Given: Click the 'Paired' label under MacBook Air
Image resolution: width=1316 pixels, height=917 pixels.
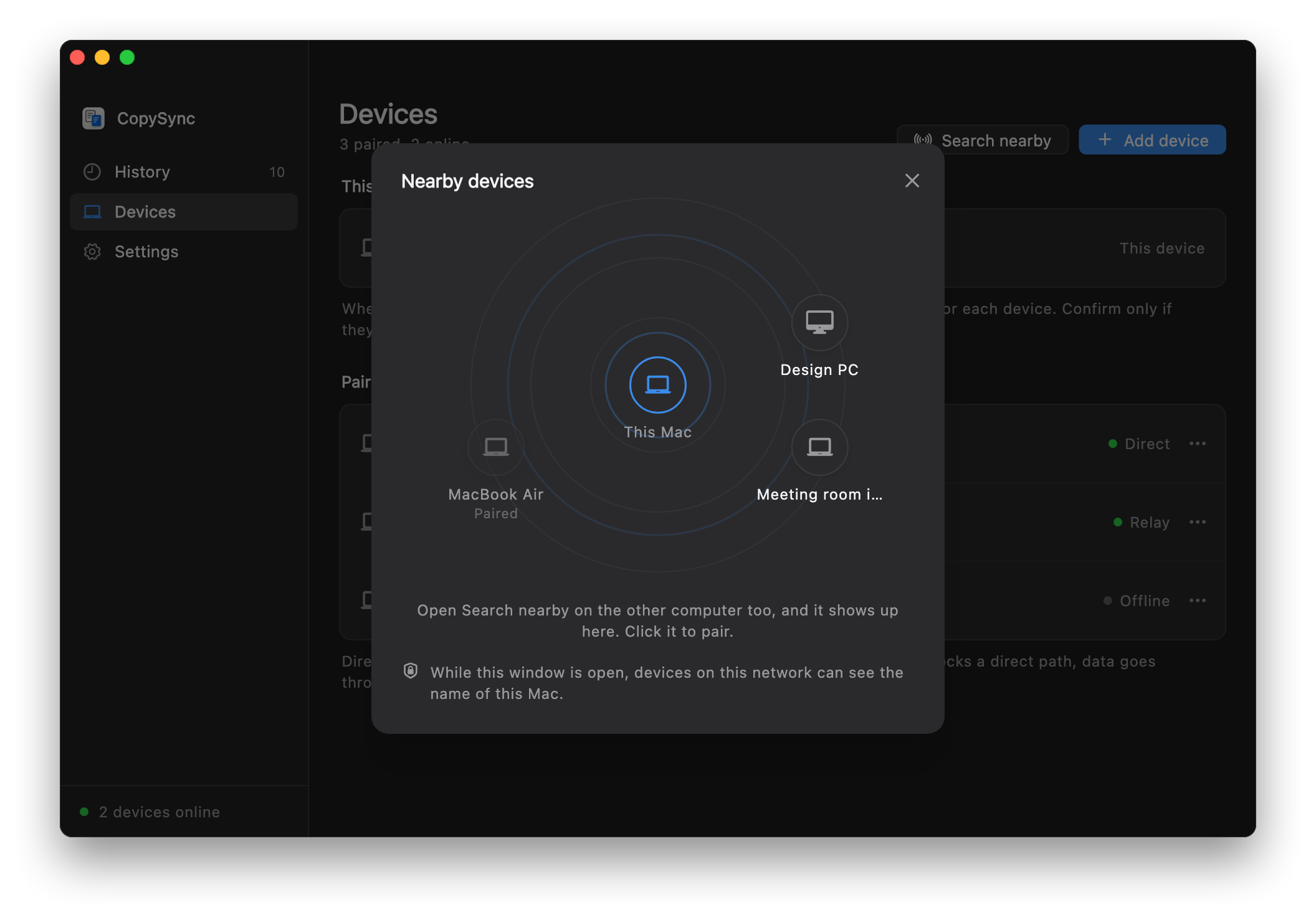Looking at the screenshot, I should click(x=496, y=513).
